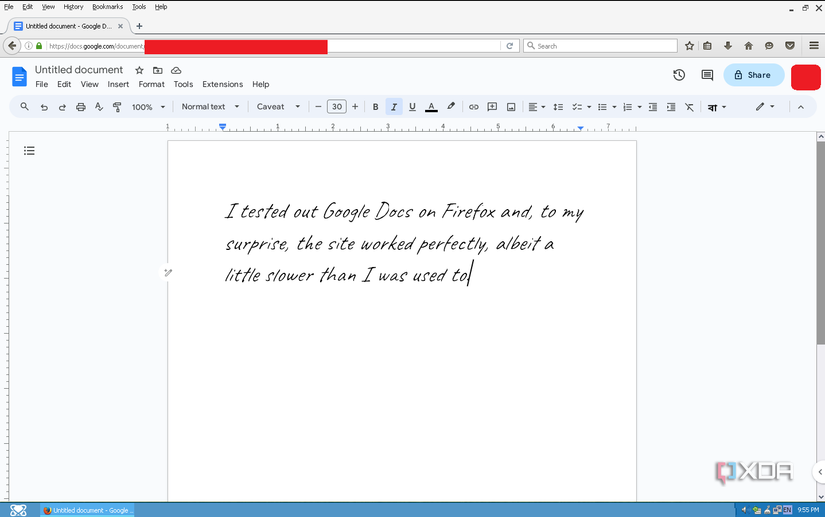
Task: Open the comment history panel
Action: [x=707, y=75]
